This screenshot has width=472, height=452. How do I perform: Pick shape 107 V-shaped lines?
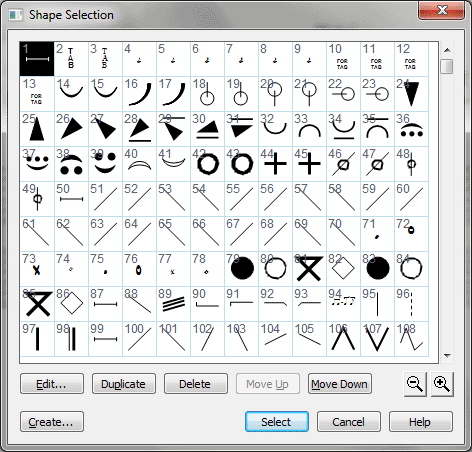coord(377,339)
